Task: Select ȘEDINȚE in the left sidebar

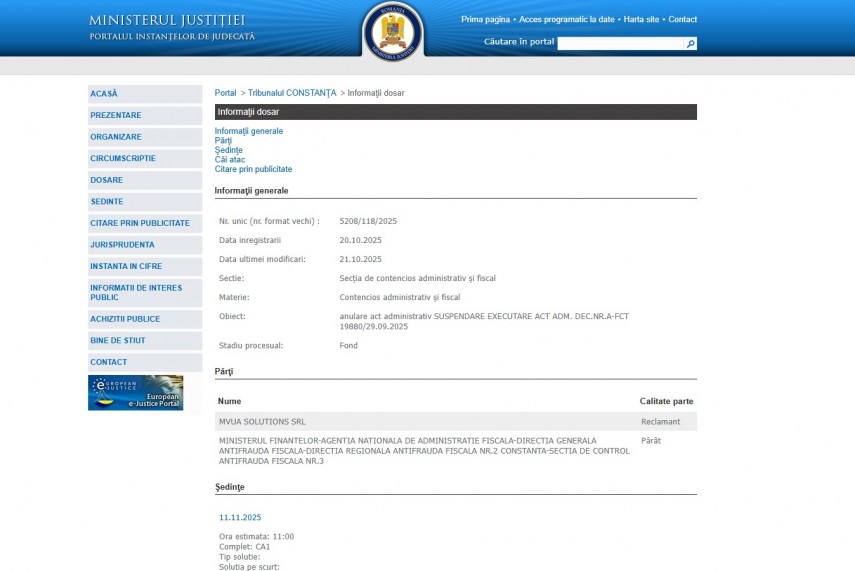Action: pos(107,202)
